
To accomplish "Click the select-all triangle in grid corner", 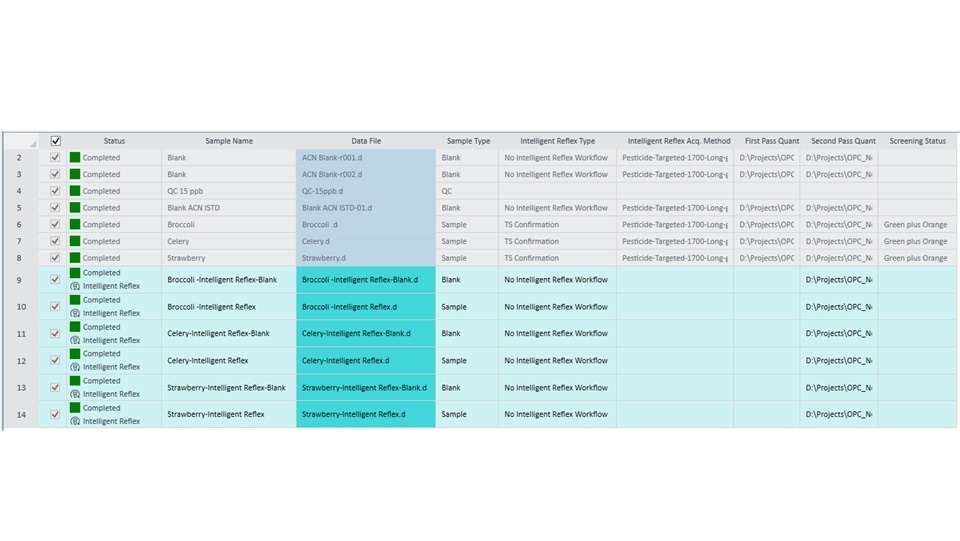I will coord(32,144).
